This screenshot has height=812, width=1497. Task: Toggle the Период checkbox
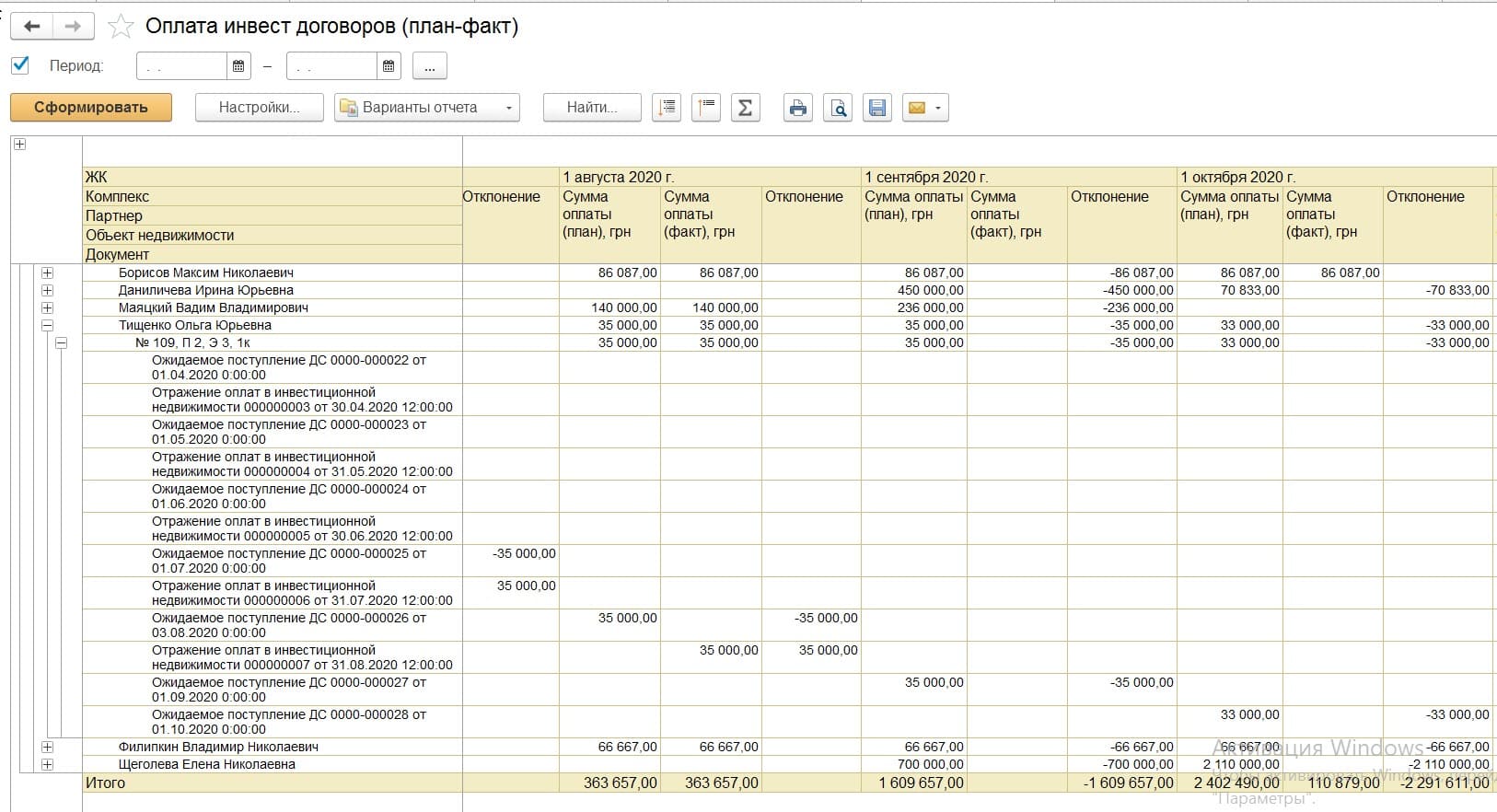[x=20, y=65]
